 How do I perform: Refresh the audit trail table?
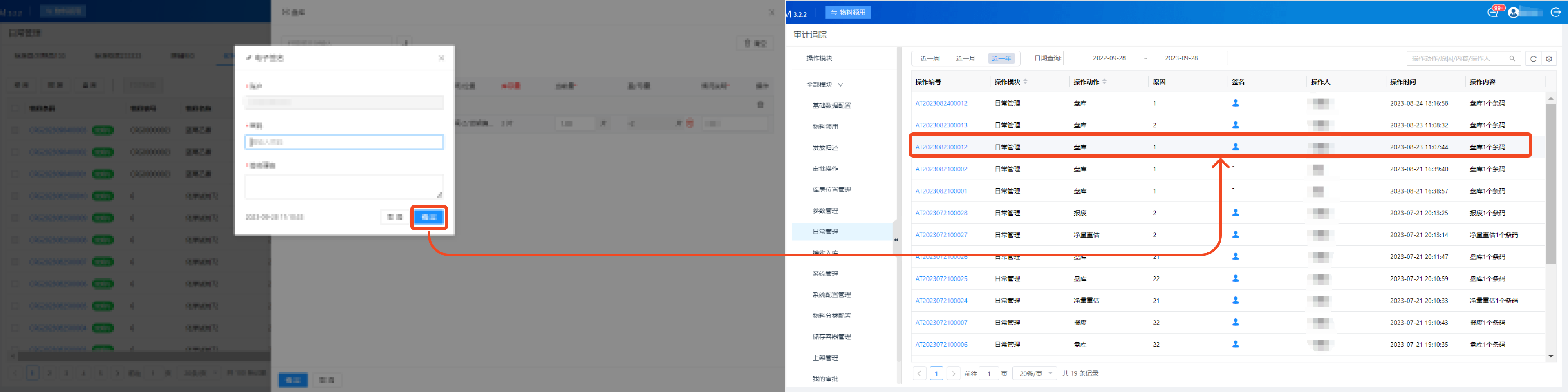click(x=1533, y=58)
